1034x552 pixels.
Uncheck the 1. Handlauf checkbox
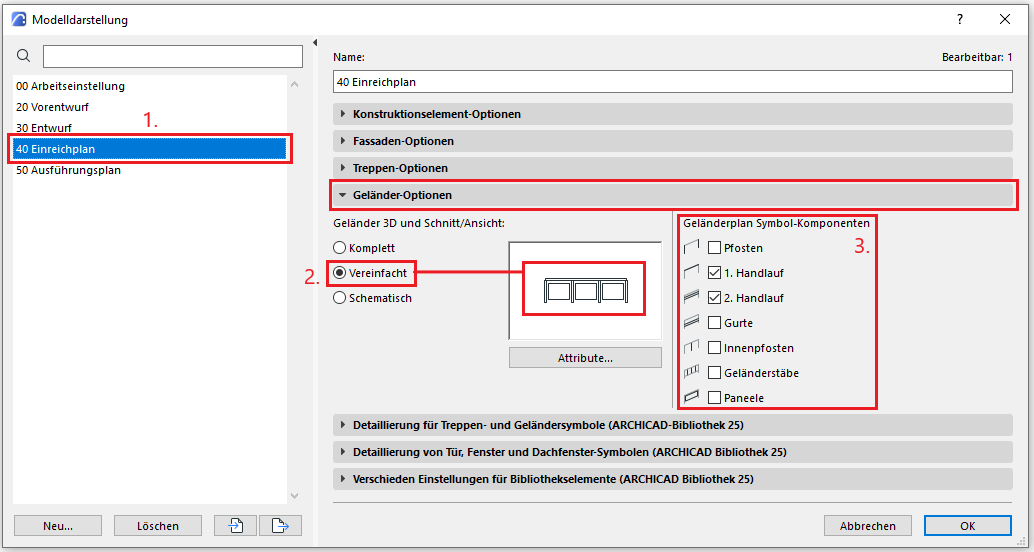(x=714, y=272)
